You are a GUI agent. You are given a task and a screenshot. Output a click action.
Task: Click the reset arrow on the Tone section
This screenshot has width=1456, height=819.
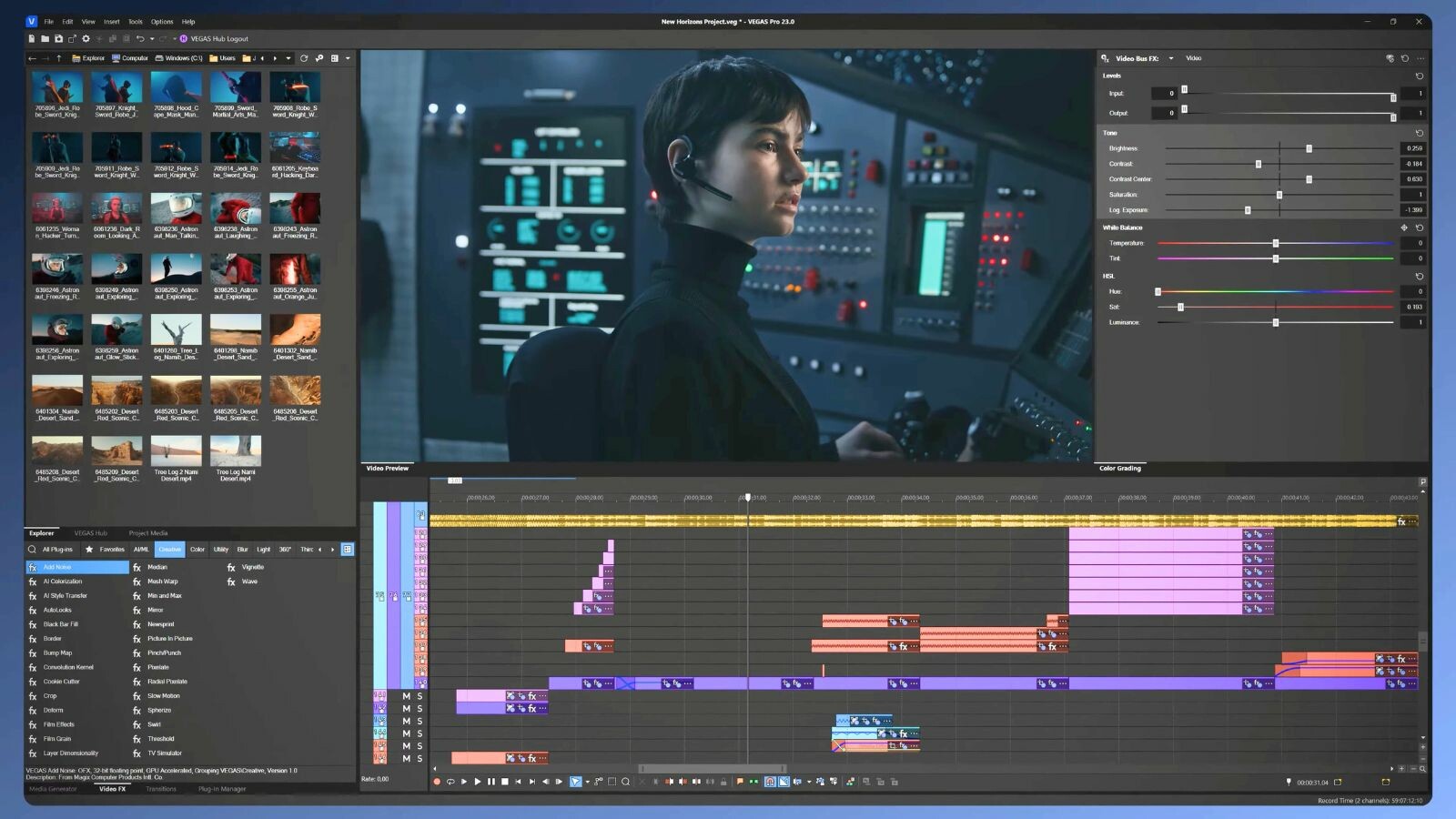pos(1420,134)
